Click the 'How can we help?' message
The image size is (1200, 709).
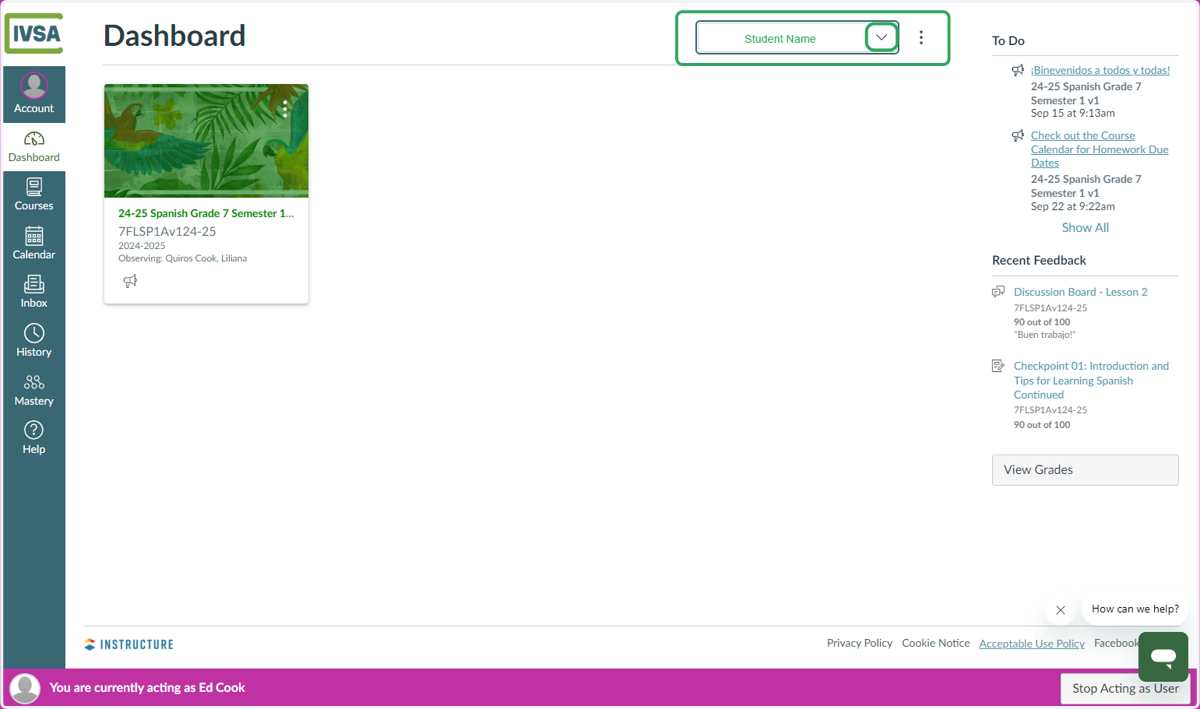(1135, 609)
